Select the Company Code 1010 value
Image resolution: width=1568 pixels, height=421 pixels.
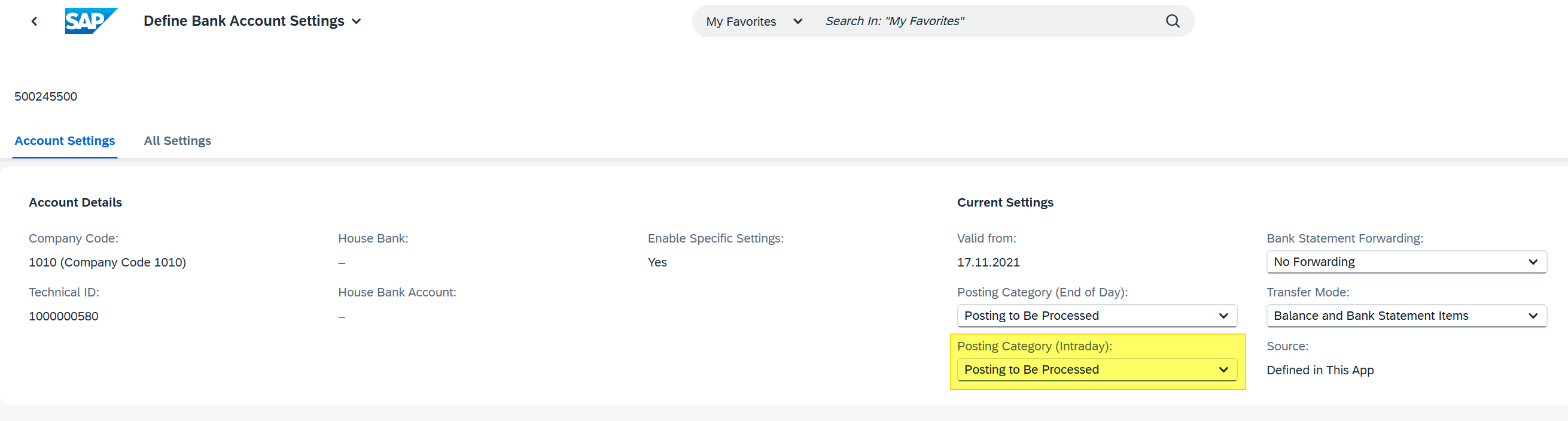pyautogui.click(x=107, y=262)
